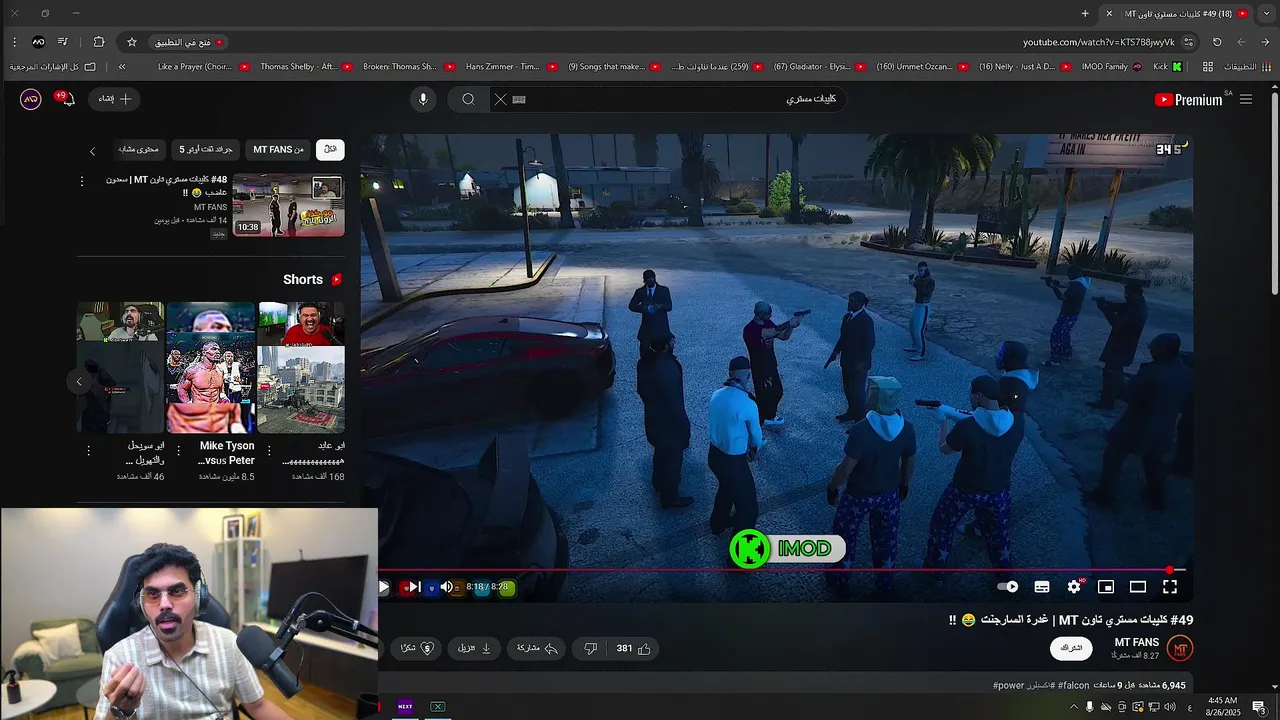This screenshot has height=720, width=1280.
Task: Open options menu for the #48 video
Action: point(82,181)
